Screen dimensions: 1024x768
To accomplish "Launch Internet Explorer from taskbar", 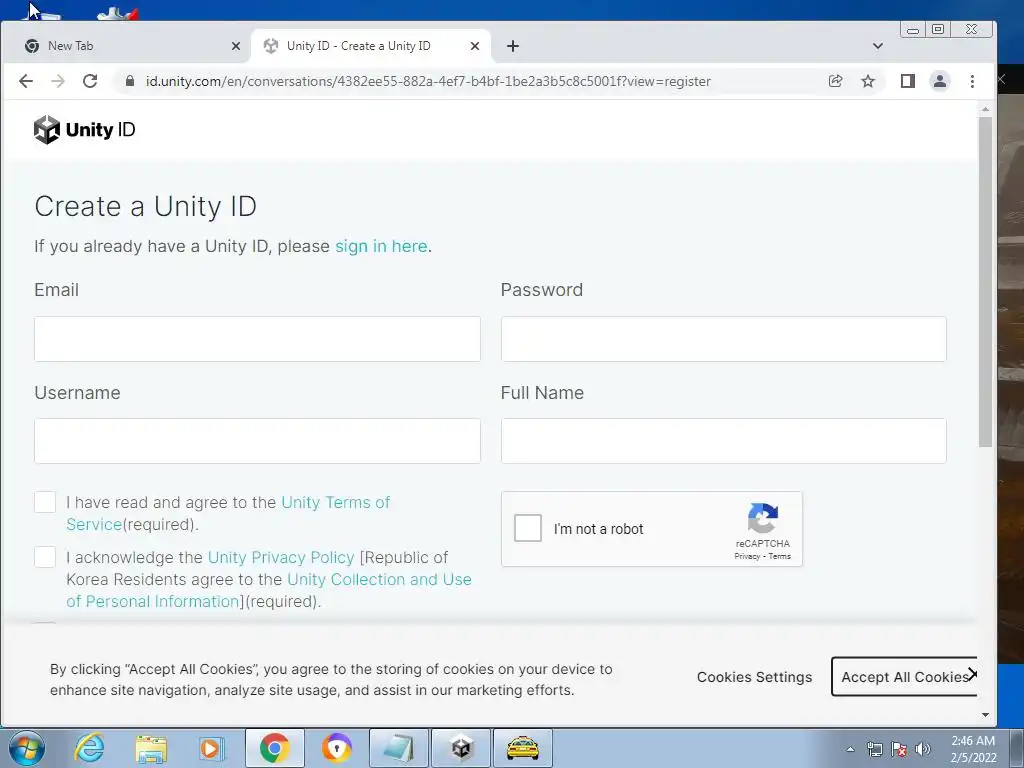I will coord(89,748).
